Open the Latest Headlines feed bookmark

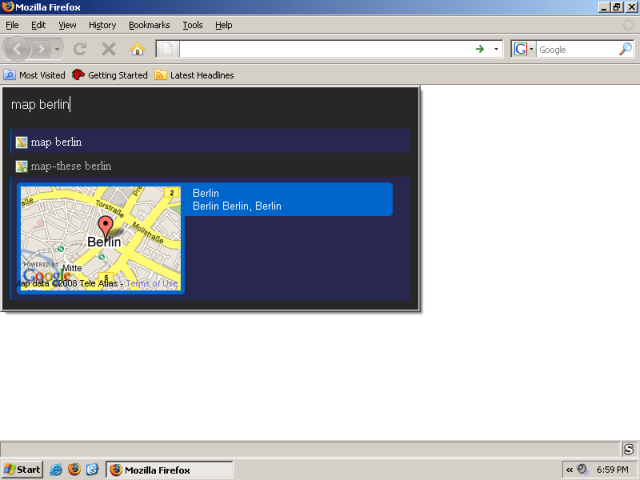pyautogui.click(x=194, y=75)
